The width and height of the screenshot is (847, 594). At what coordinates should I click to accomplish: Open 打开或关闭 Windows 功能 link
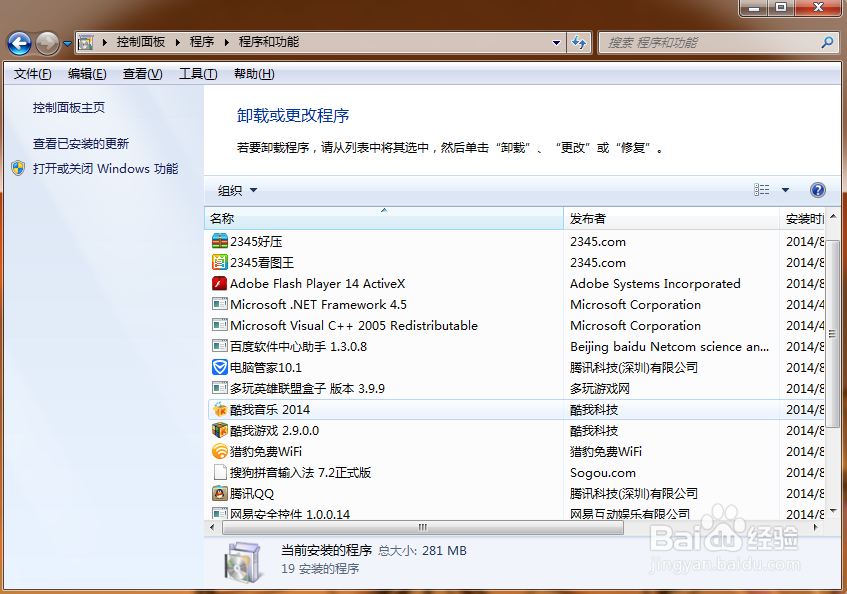coord(105,168)
